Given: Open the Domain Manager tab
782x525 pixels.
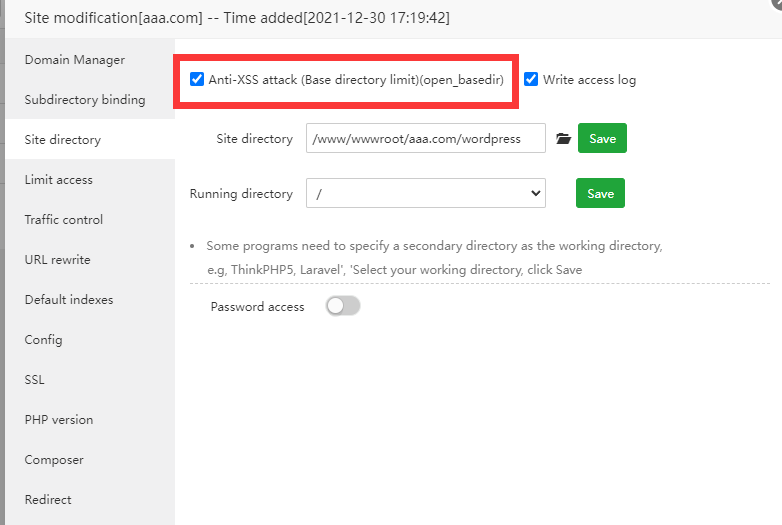Looking at the screenshot, I should click(x=75, y=60).
